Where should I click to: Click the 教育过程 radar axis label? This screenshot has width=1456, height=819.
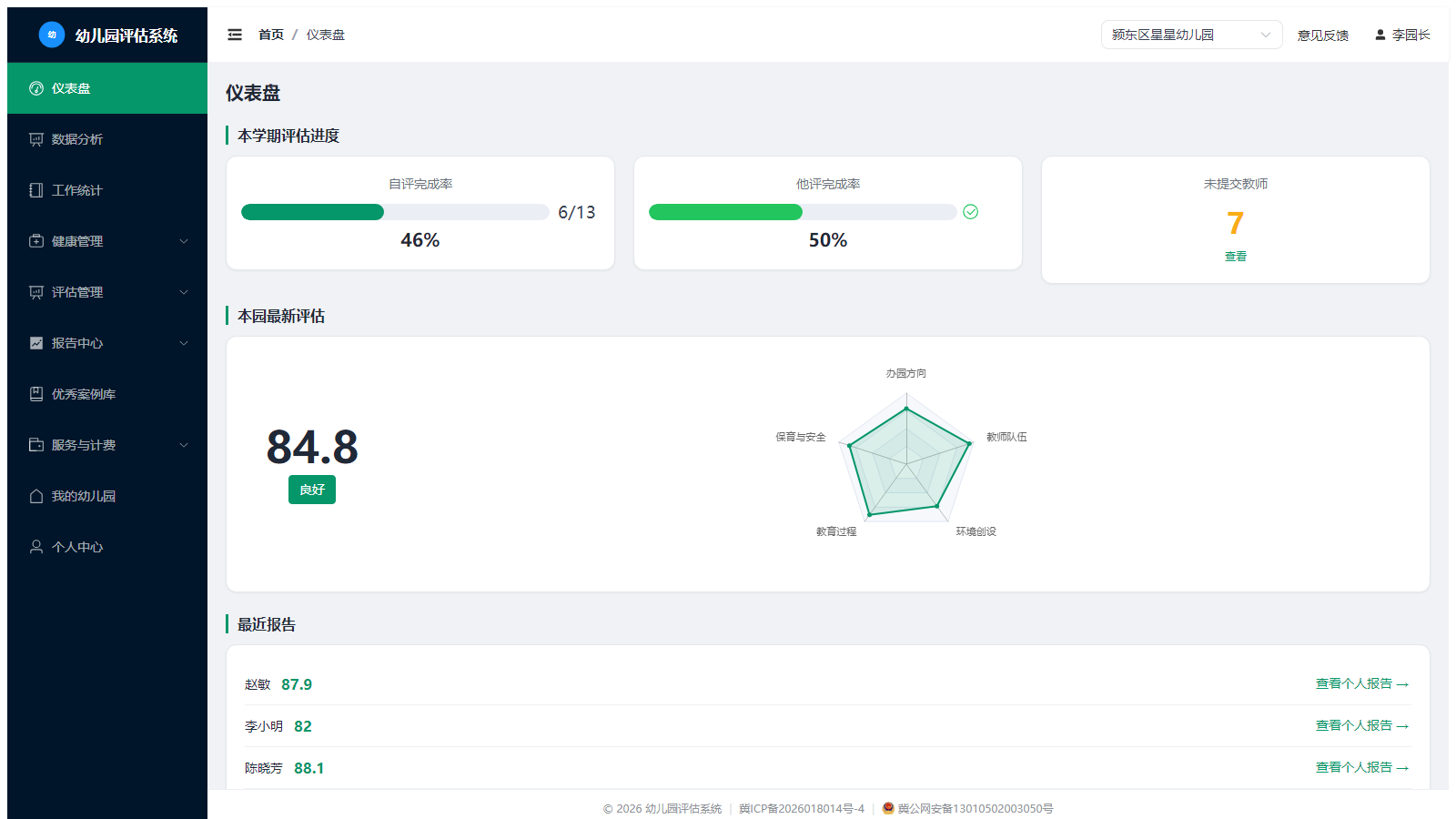[x=836, y=531]
